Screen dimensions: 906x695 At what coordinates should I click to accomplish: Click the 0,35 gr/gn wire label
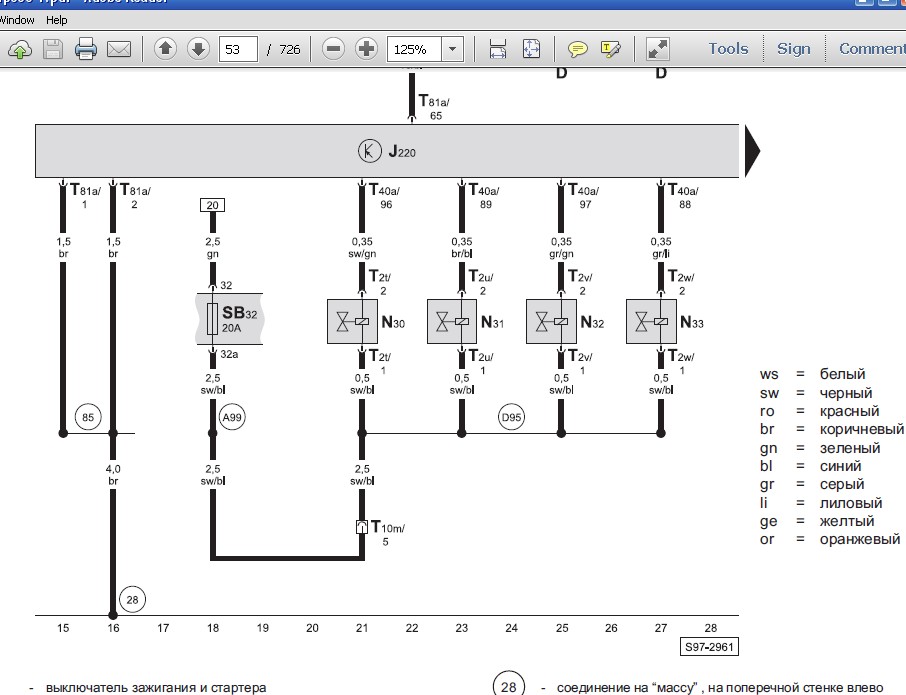[561, 248]
